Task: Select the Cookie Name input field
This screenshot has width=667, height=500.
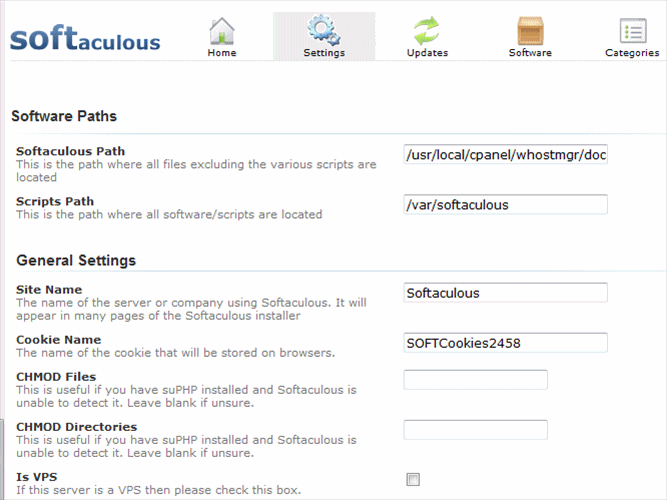Action: coord(505,343)
